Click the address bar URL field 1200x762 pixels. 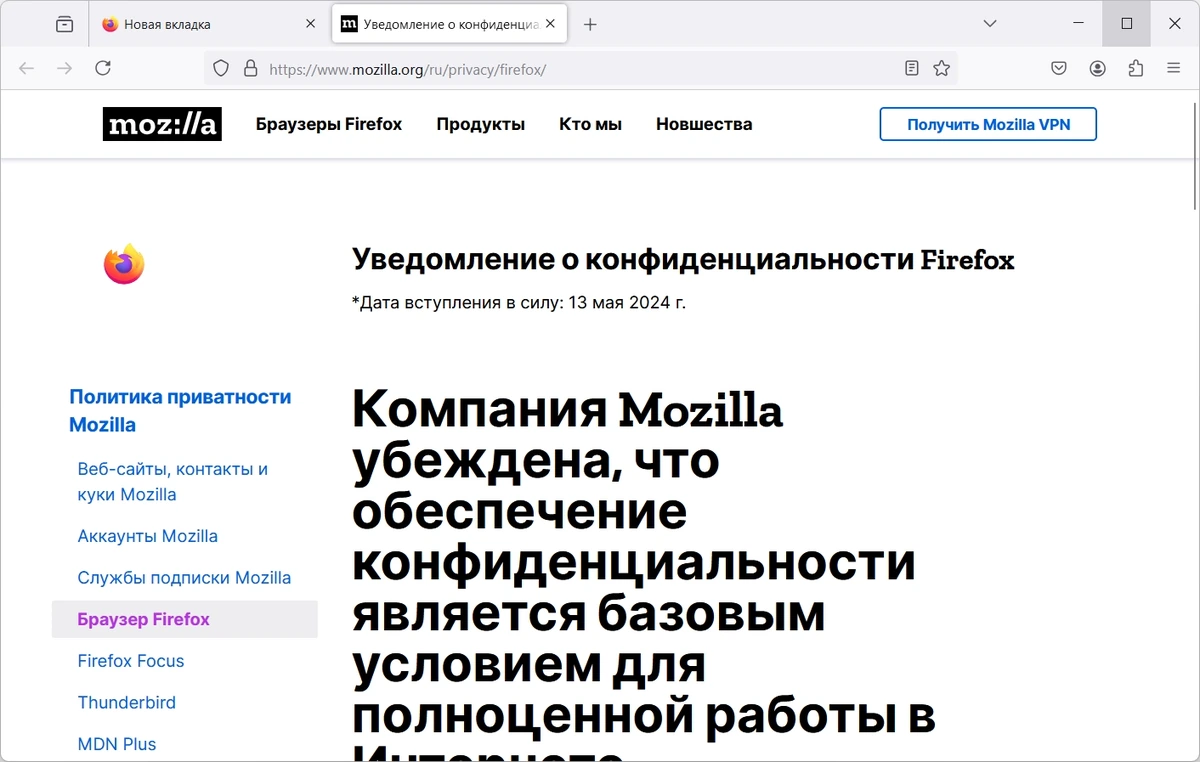pos(580,69)
